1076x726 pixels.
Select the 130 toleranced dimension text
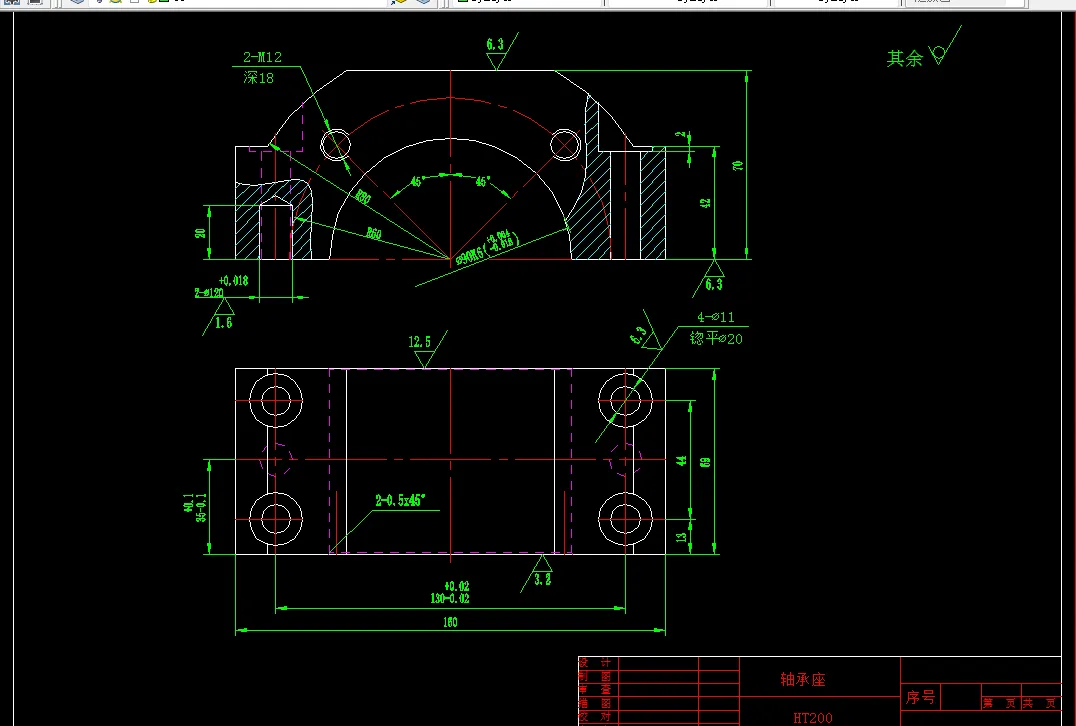(x=450, y=592)
